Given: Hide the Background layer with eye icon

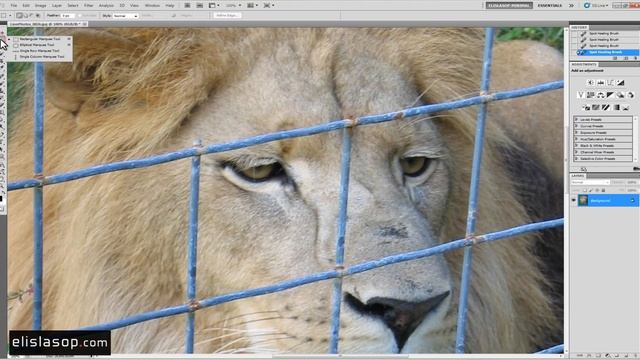Looking at the screenshot, I should pyautogui.click(x=574, y=200).
